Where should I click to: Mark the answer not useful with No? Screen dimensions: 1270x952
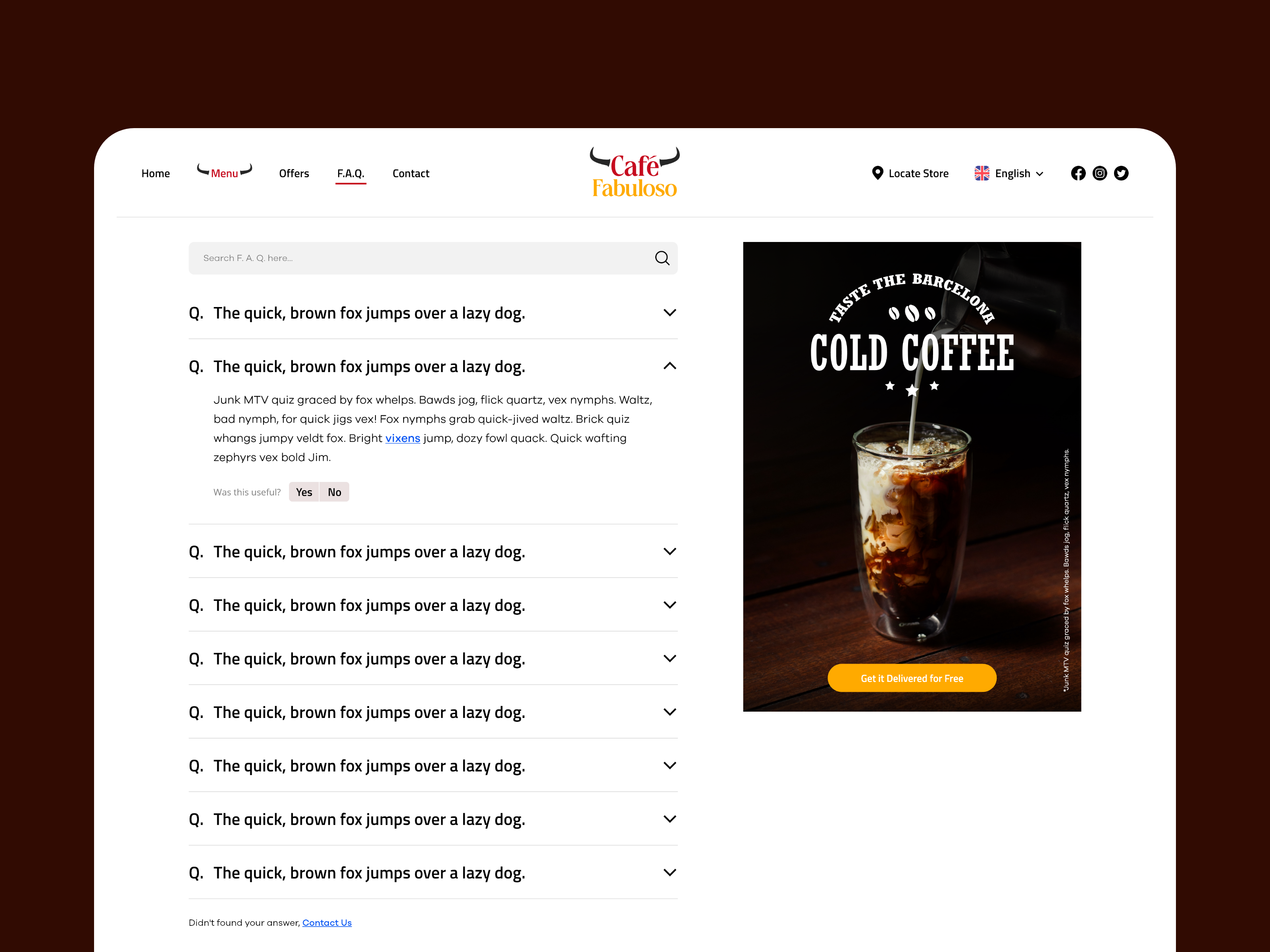click(334, 492)
